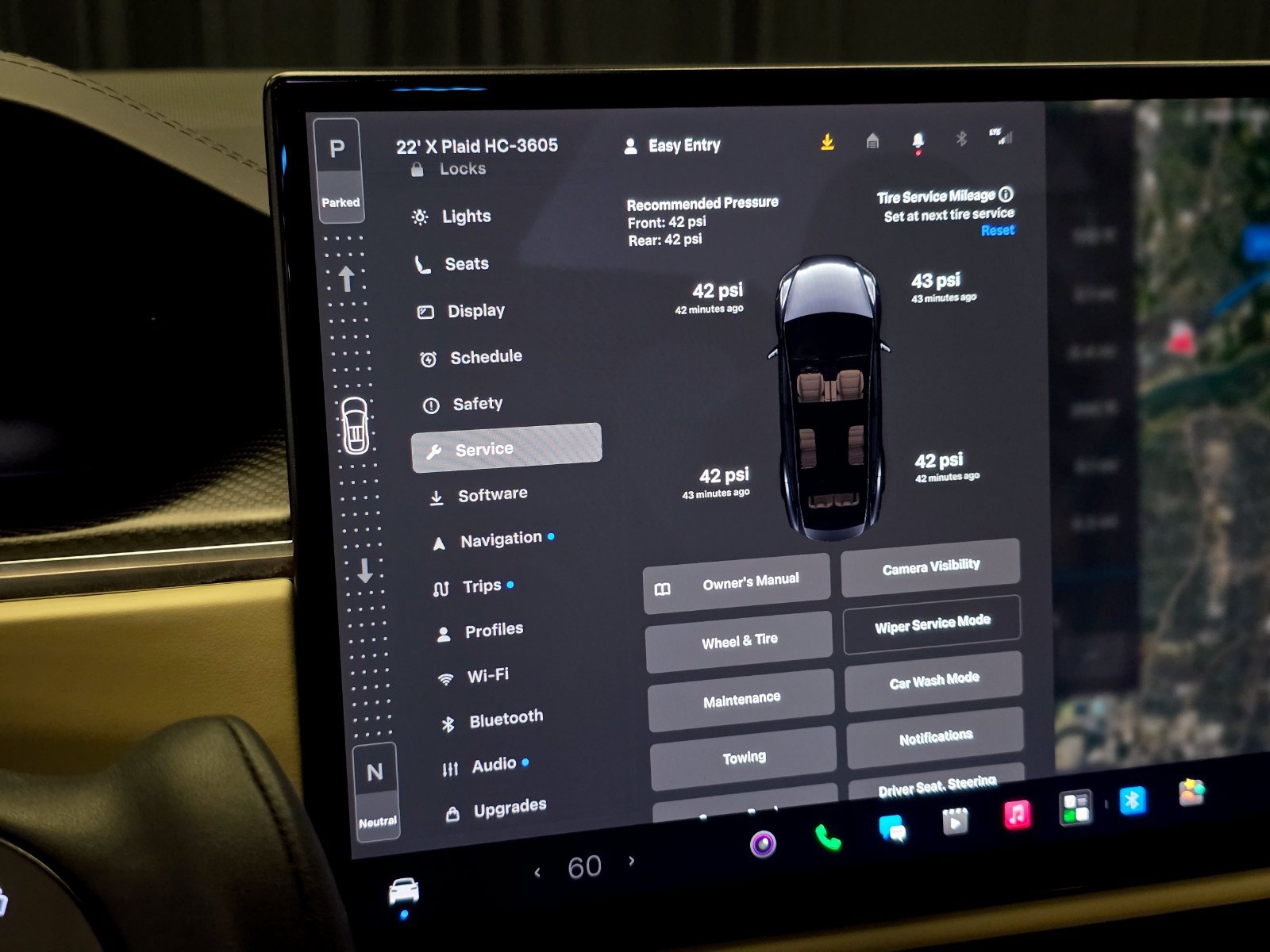Tap the LTE signal strength icon
The height and width of the screenshot is (952, 1270).
[1002, 136]
